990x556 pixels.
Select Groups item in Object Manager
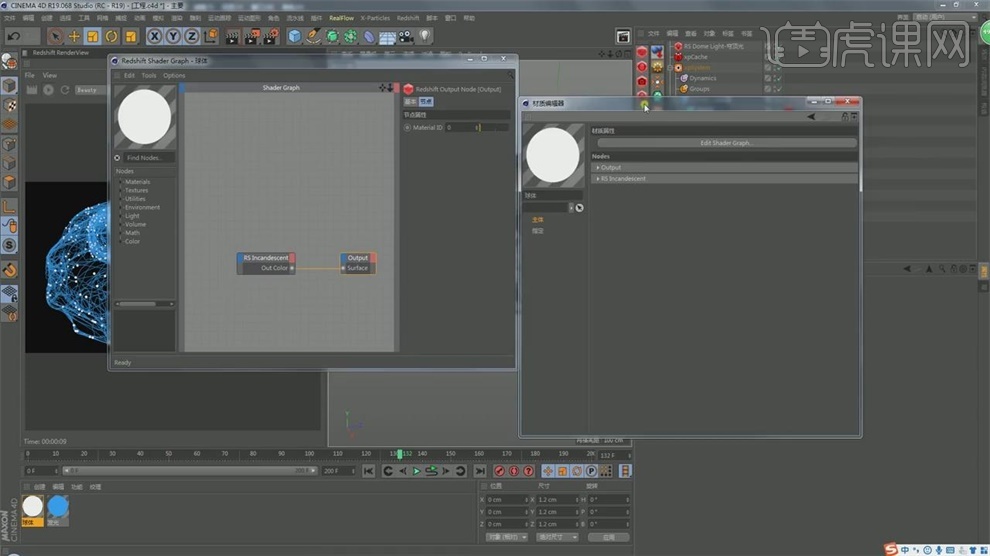tap(699, 89)
